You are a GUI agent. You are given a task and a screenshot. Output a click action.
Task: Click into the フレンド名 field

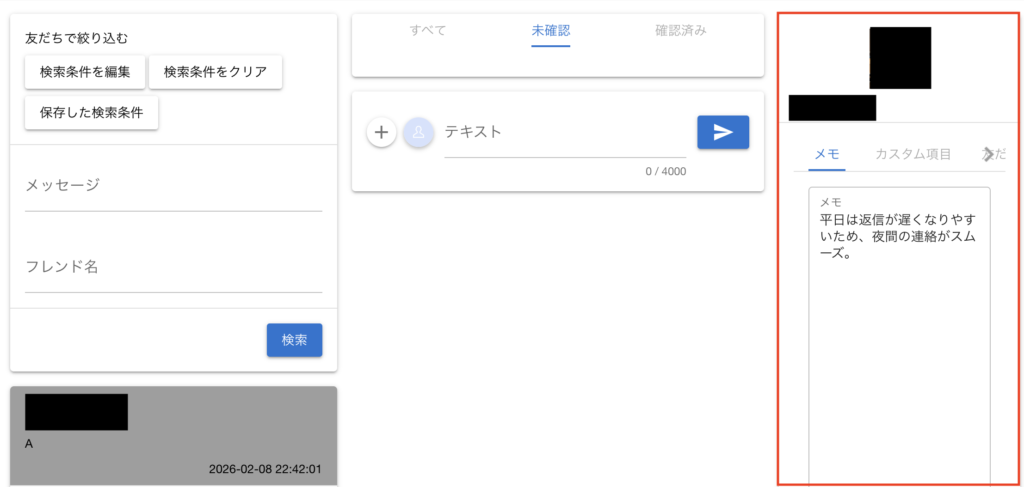tap(173, 268)
